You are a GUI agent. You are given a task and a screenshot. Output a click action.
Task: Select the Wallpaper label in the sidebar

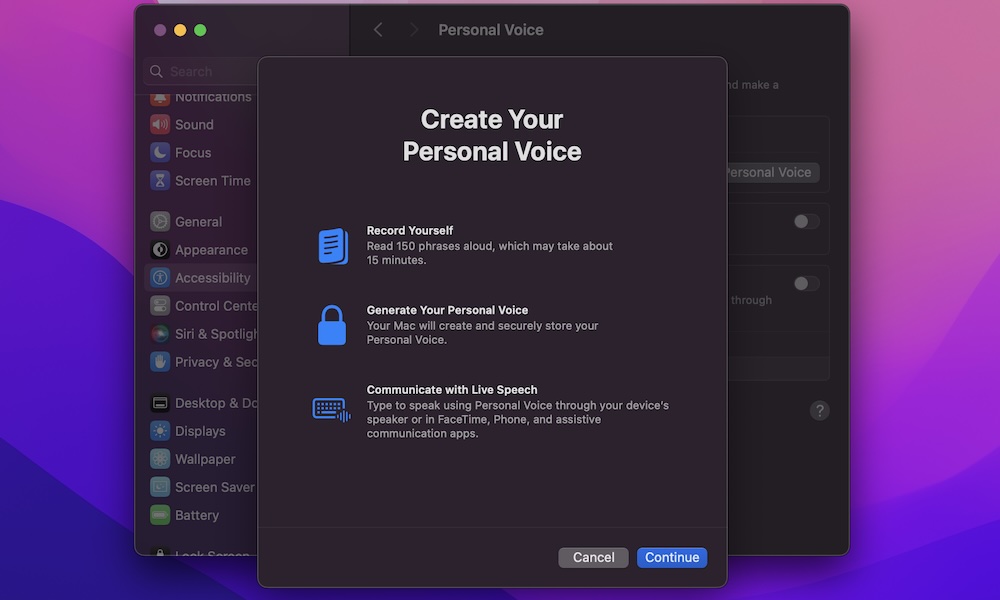tap(205, 459)
